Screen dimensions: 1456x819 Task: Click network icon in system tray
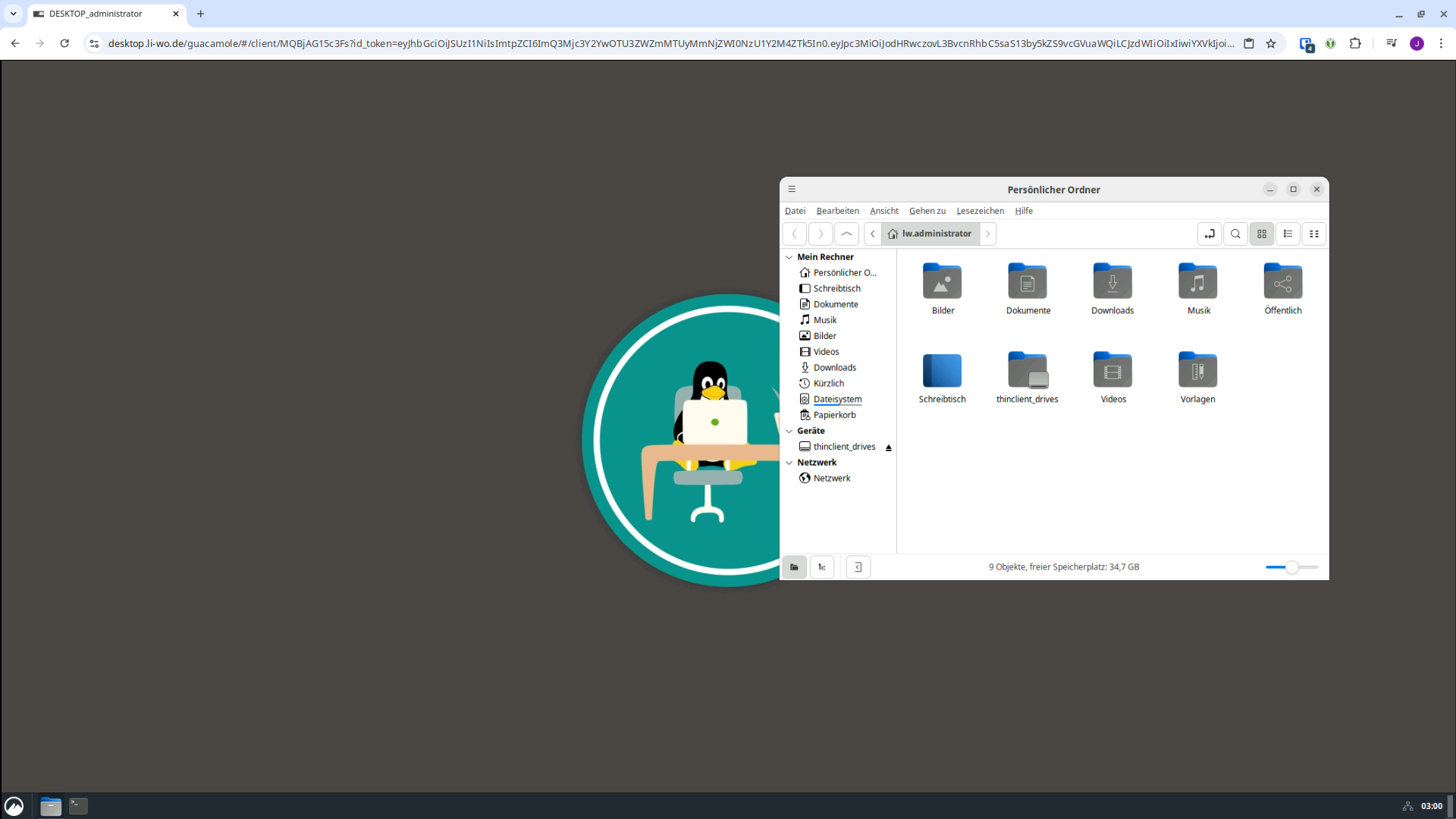click(1407, 806)
